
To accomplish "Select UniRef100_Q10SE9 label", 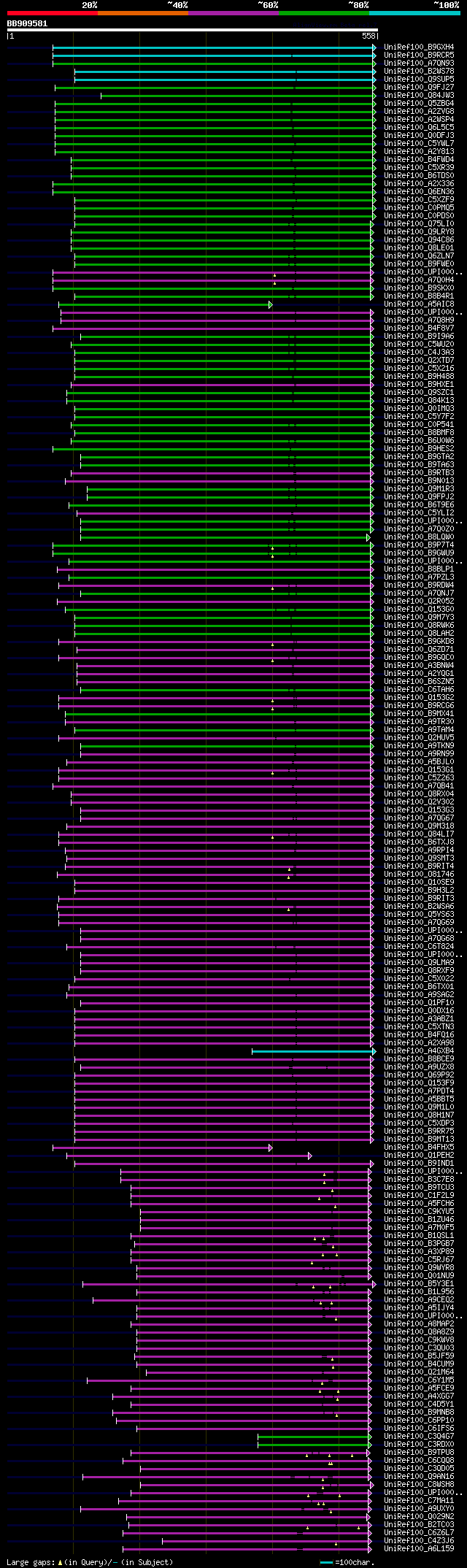I will 419,883.
